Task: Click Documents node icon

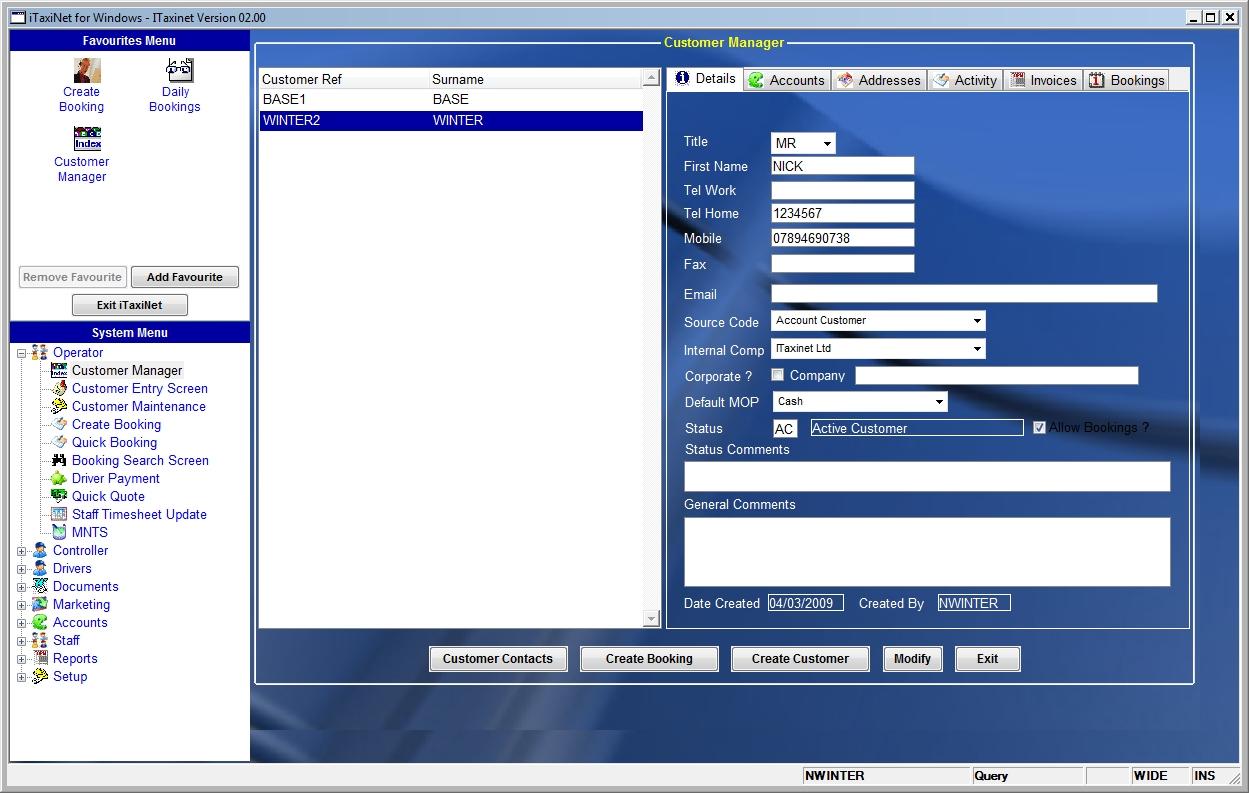Action: [40, 587]
